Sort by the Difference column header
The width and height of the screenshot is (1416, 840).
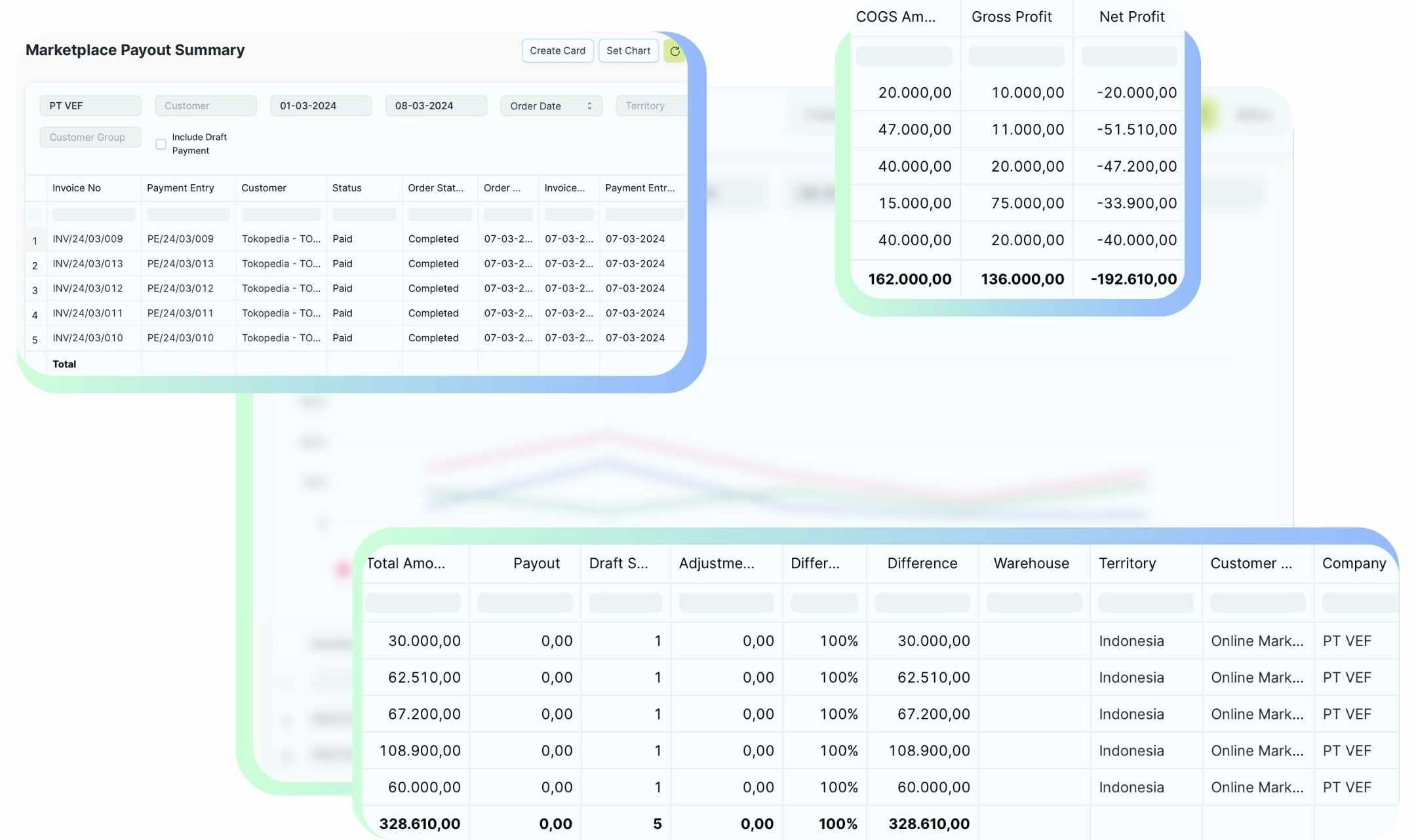coord(922,563)
